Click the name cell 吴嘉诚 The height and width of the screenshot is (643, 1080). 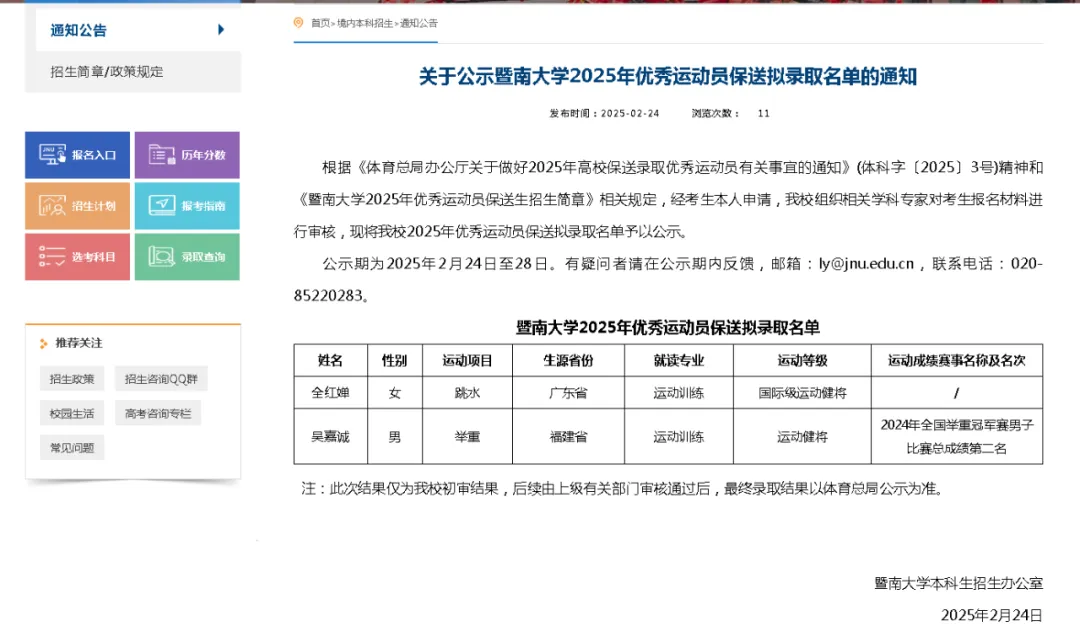331,436
